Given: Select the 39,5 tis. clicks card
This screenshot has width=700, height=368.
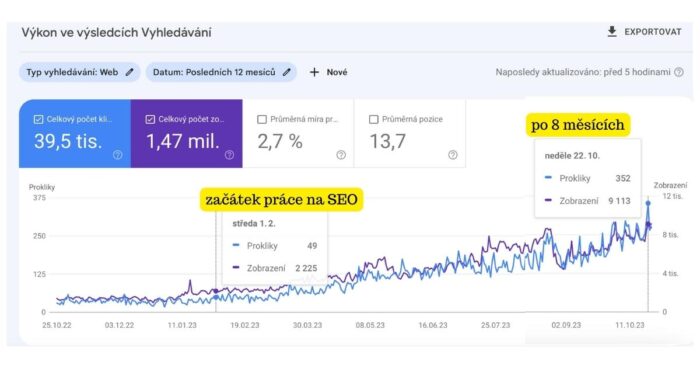Looking at the screenshot, I should point(75,134).
